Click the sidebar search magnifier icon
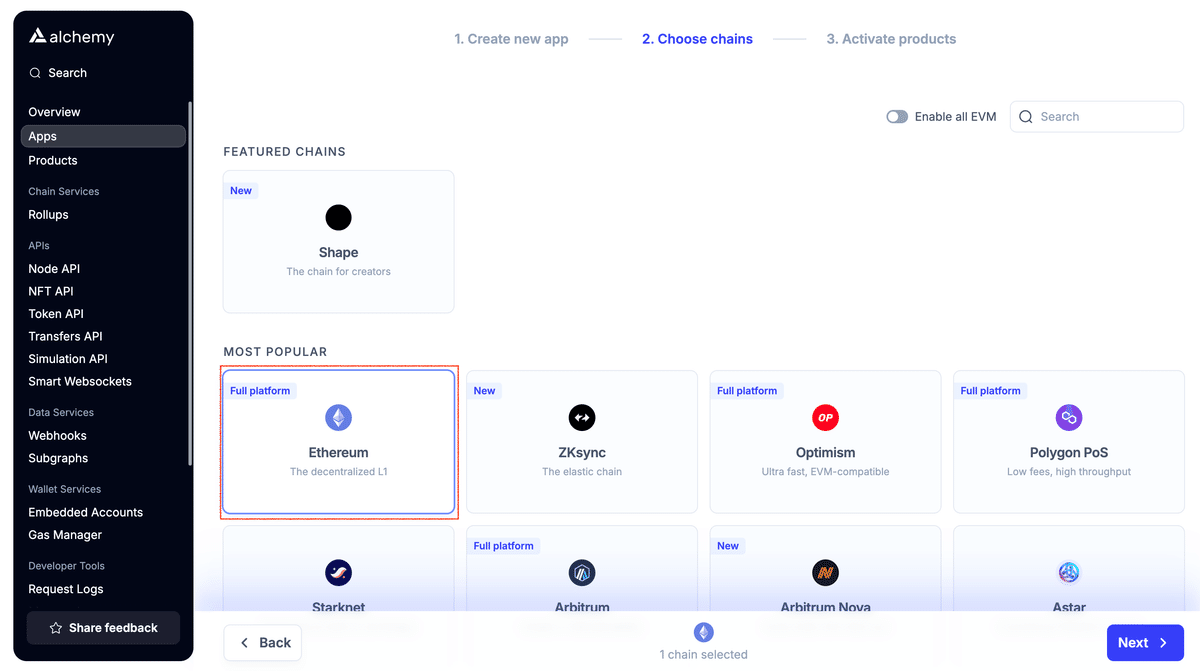This screenshot has width=1200, height=671. coord(35,73)
